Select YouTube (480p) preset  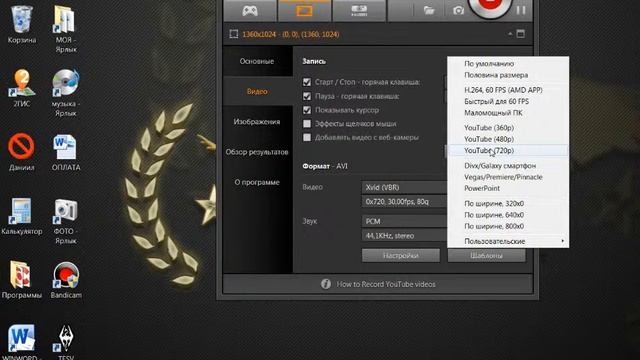coord(508,139)
